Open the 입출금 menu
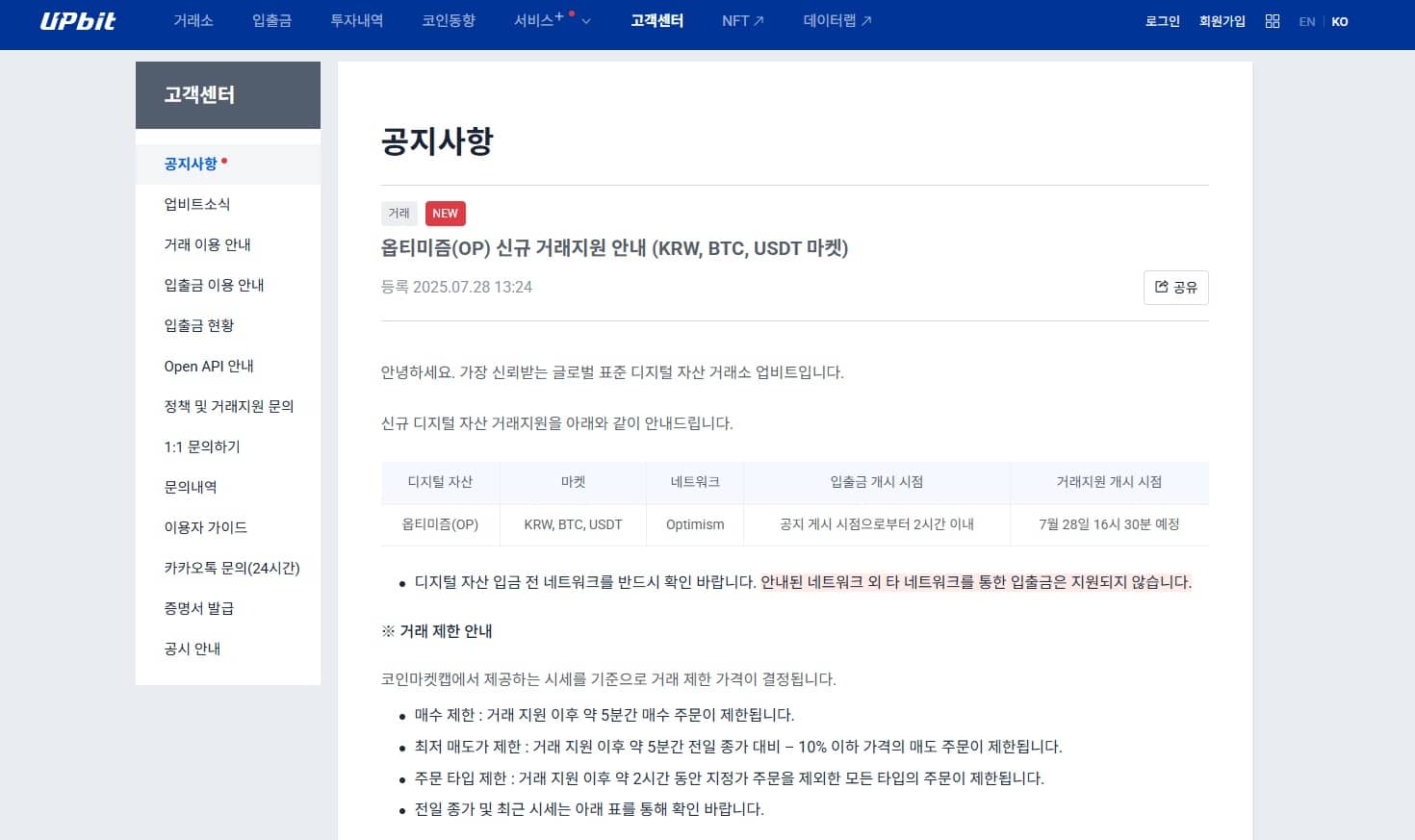The width and height of the screenshot is (1415, 840). point(271,20)
